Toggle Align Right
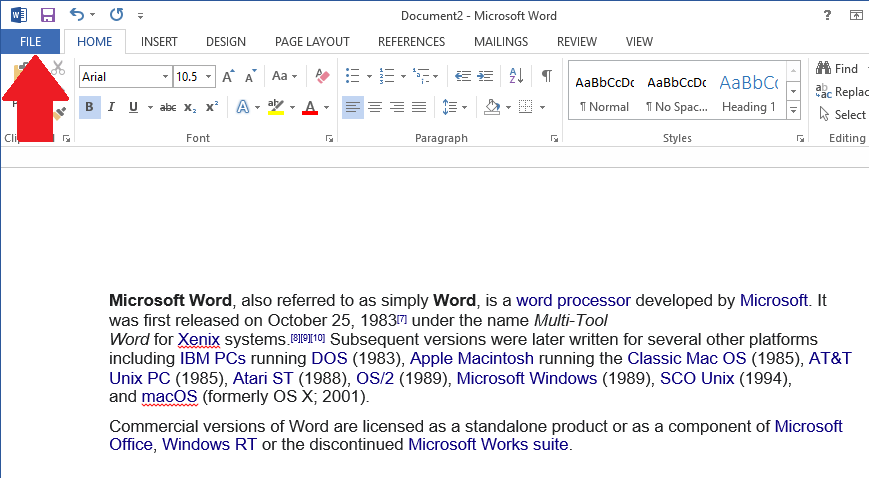The image size is (869, 478). (x=397, y=107)
